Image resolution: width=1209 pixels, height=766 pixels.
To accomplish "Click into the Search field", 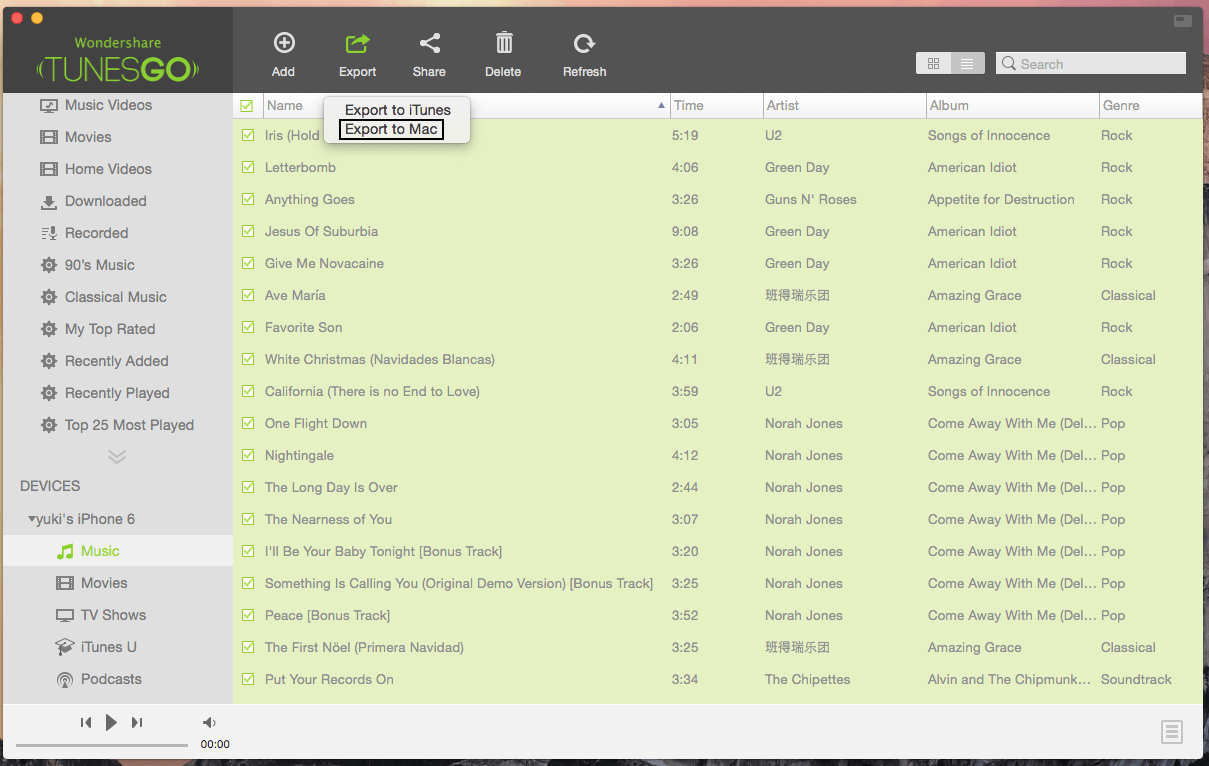I will [x=1091, y=63].
